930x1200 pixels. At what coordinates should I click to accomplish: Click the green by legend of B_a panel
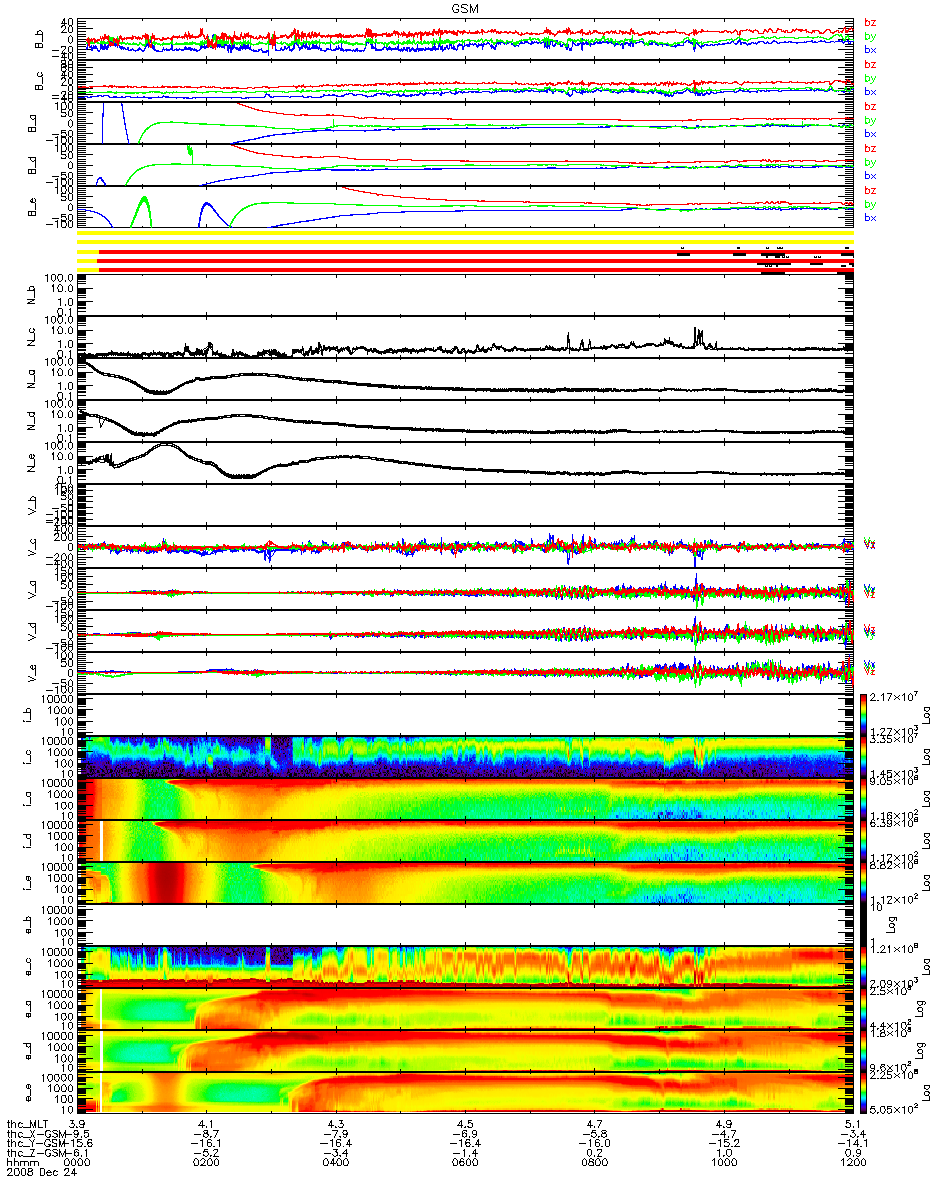pyautogui.click(x=870, y=120)
